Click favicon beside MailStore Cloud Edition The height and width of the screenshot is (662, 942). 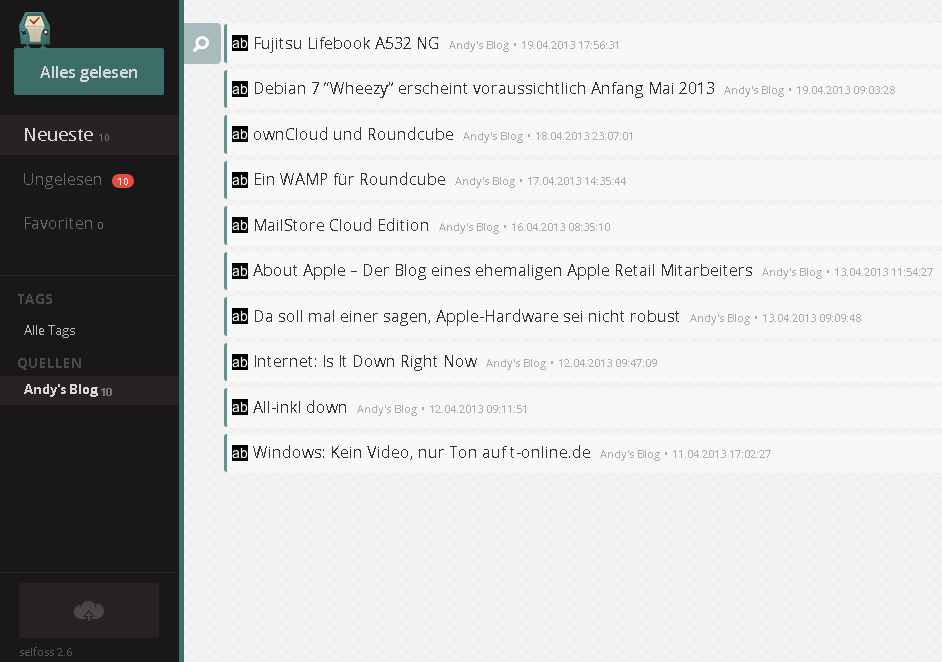240,226
